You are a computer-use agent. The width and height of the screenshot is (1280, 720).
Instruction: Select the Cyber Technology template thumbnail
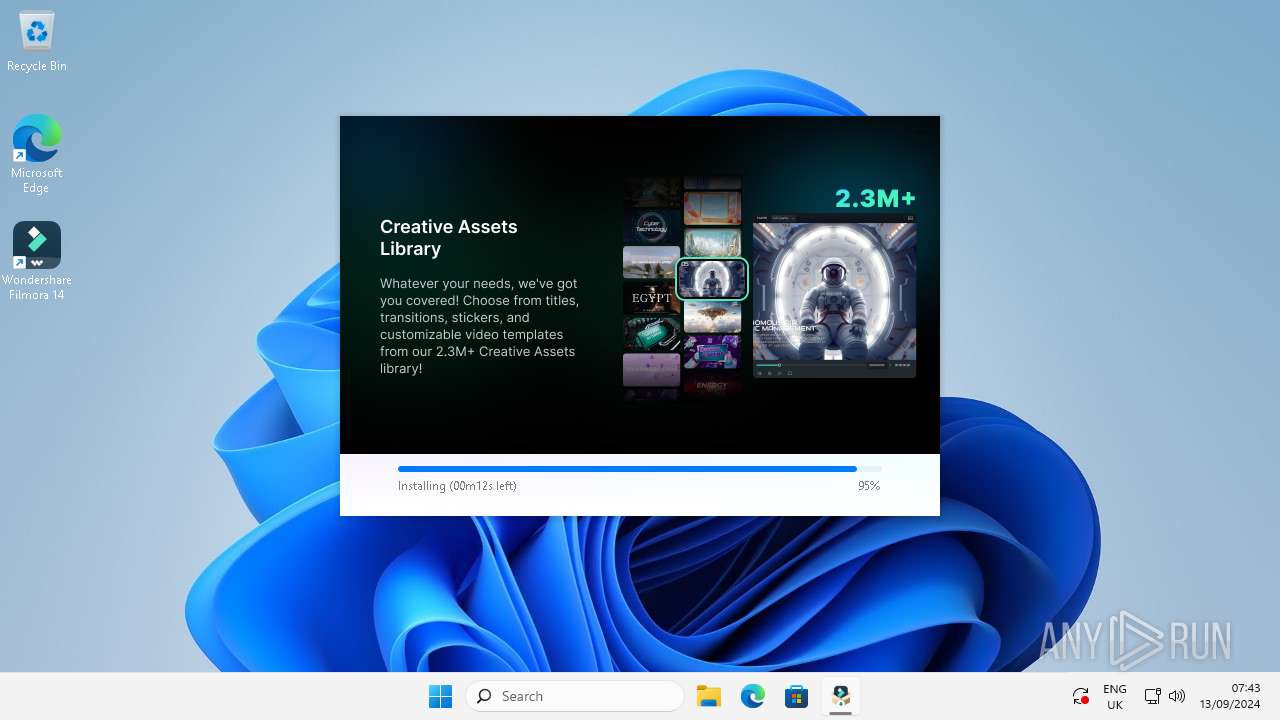coord(651,226)
